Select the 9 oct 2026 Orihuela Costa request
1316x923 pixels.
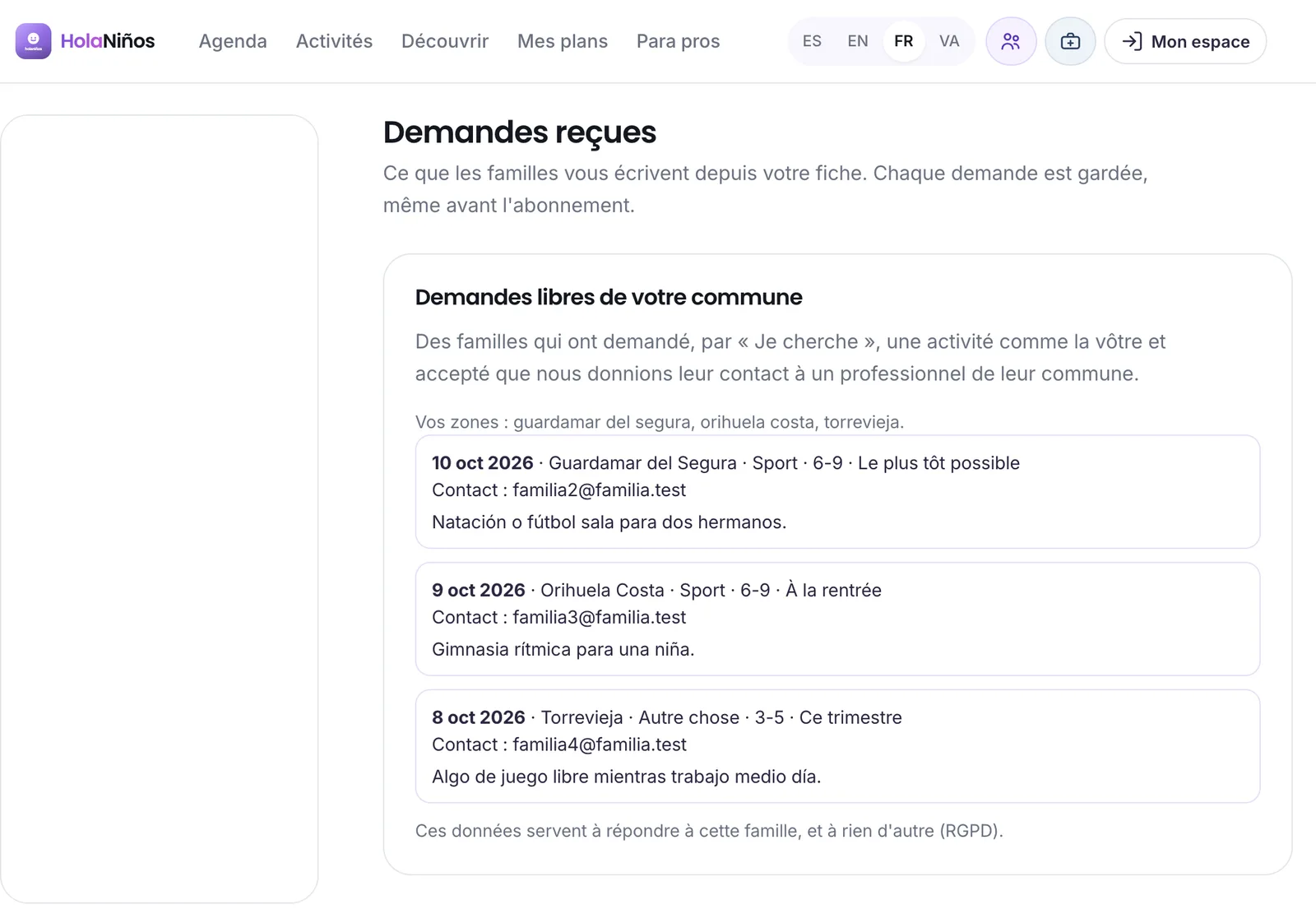click(837, 619)
